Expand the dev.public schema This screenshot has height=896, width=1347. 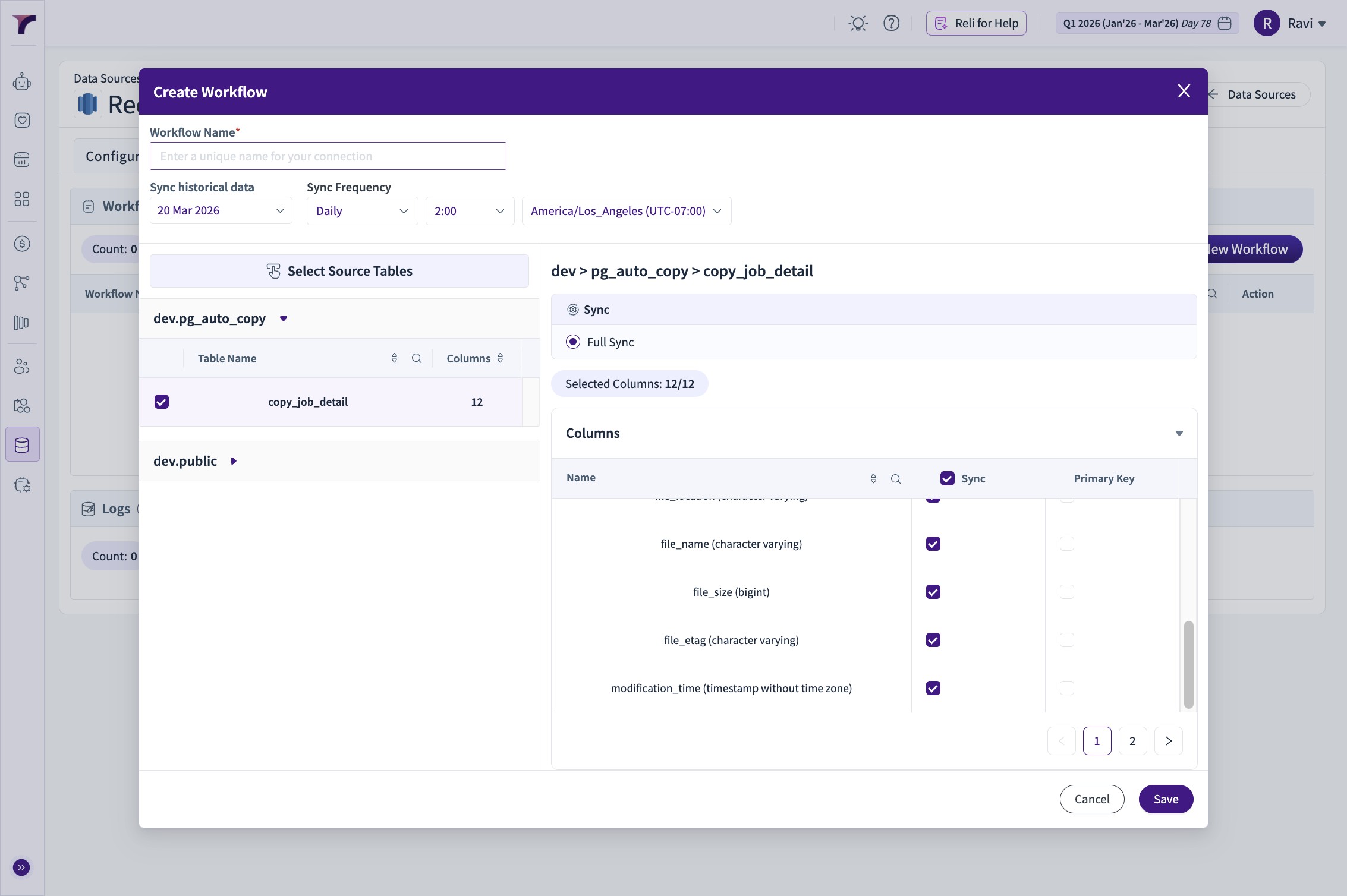click(x=234, y=461)
